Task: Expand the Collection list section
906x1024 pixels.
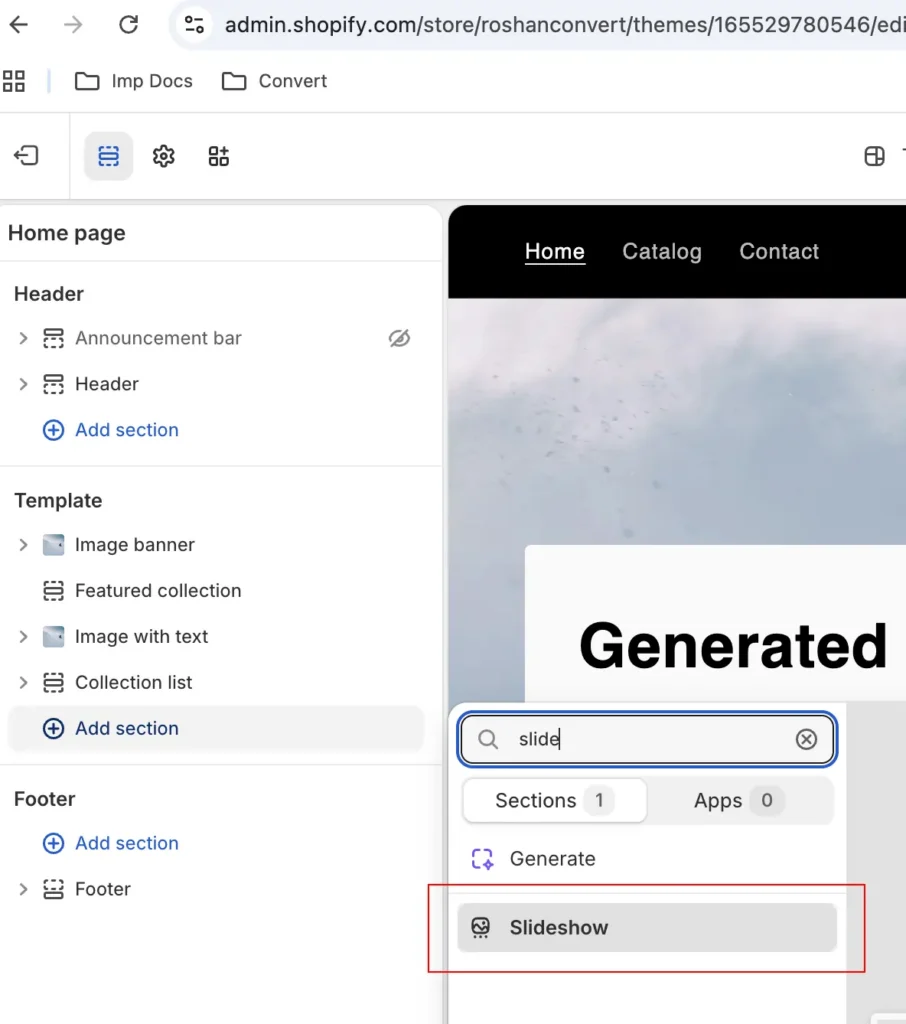Action: coord(24,682)
